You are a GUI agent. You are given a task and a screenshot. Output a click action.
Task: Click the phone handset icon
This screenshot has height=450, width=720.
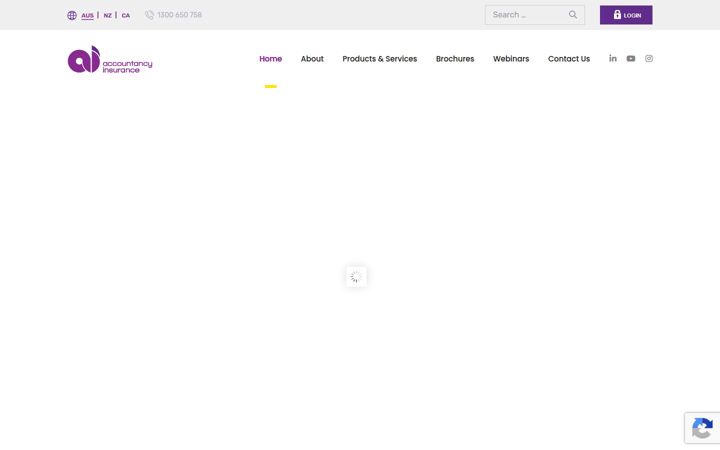149,15
